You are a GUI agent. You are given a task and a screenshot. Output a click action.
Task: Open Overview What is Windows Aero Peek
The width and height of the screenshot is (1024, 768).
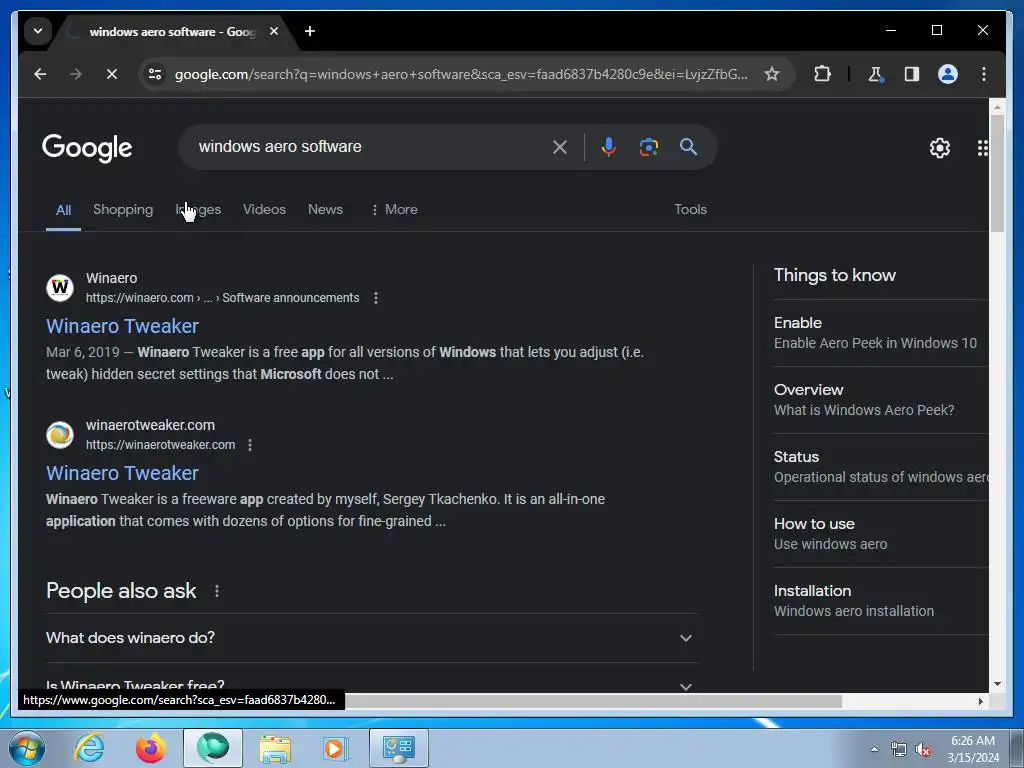pyautogui.click(x=881, y=400)
